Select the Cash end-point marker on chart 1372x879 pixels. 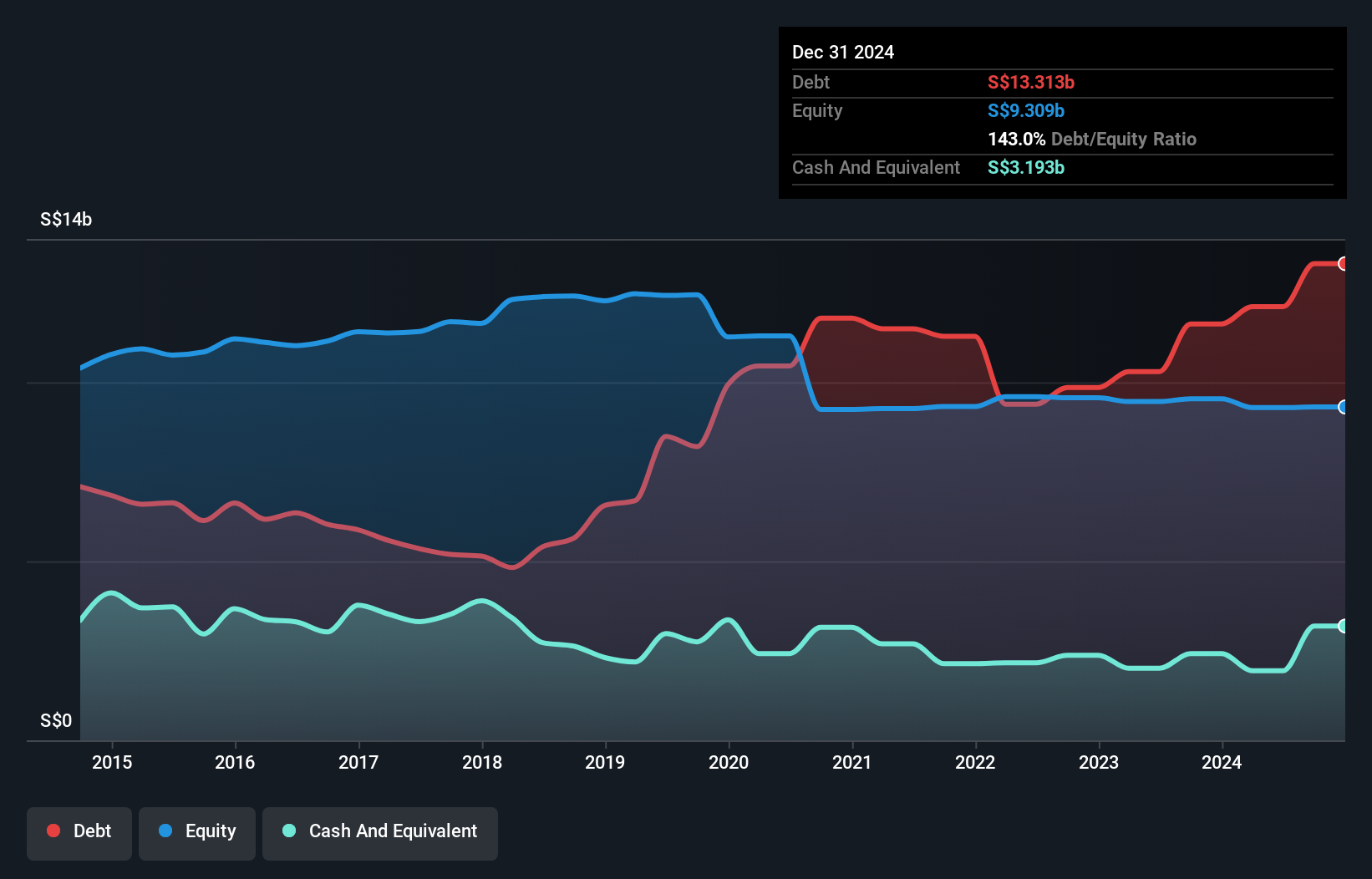(x=1344, y=626)
